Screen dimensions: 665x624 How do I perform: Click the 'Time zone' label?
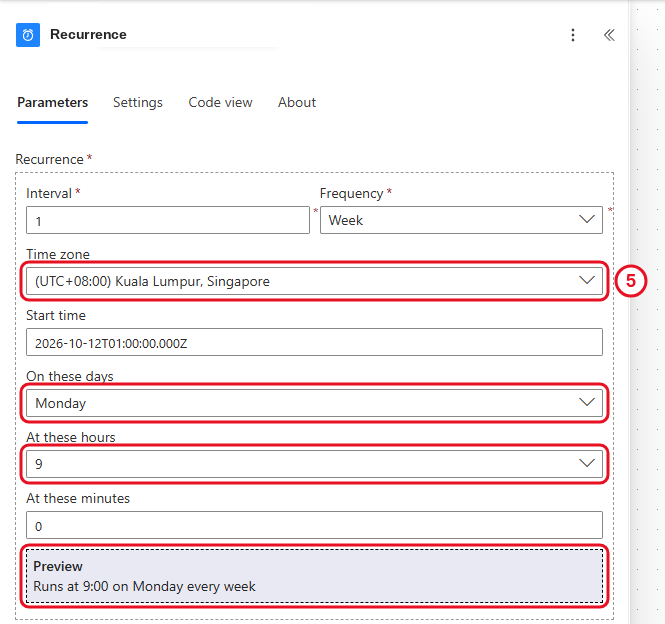[58, 254]
